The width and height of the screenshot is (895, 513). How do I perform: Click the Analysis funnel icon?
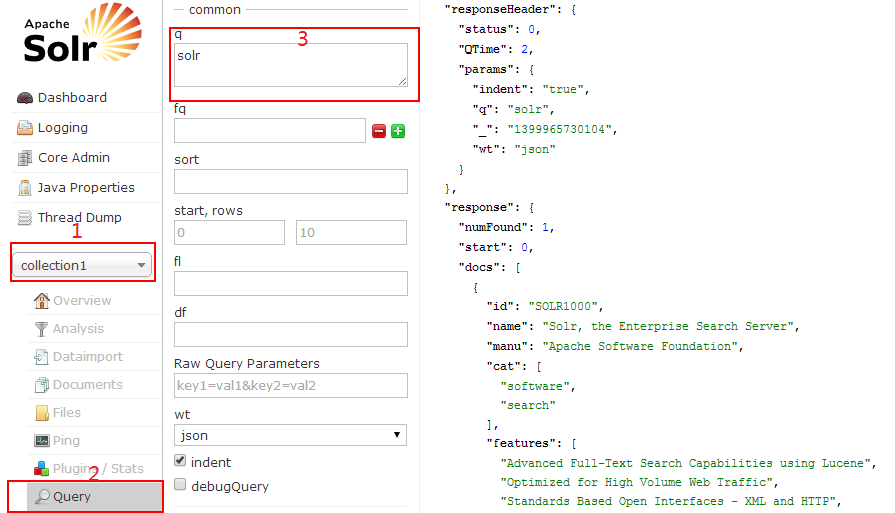pyautogui.click(x=42, y=329)
